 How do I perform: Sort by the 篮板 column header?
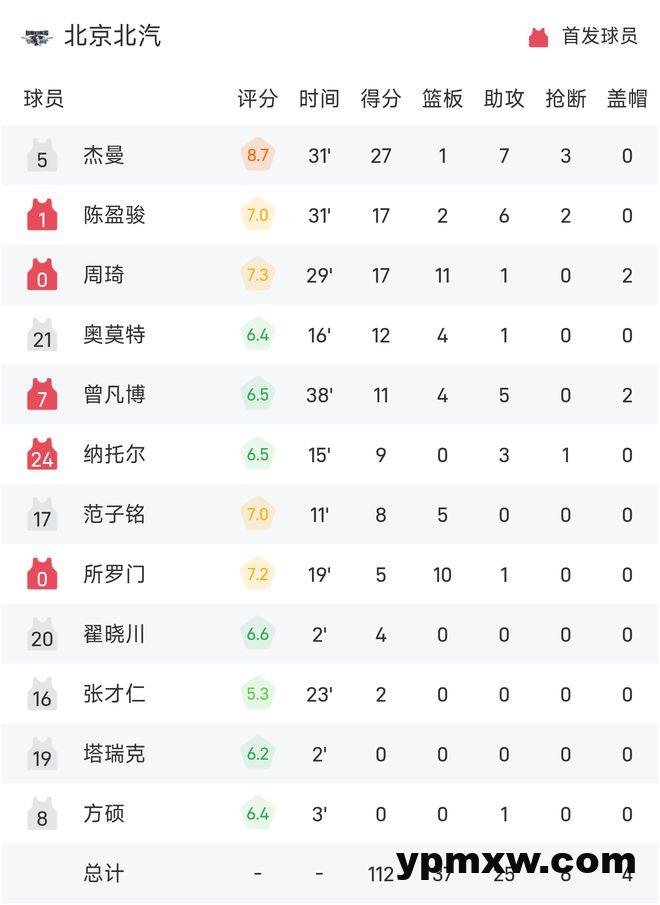pyautogui.click(x=442, y=99)
